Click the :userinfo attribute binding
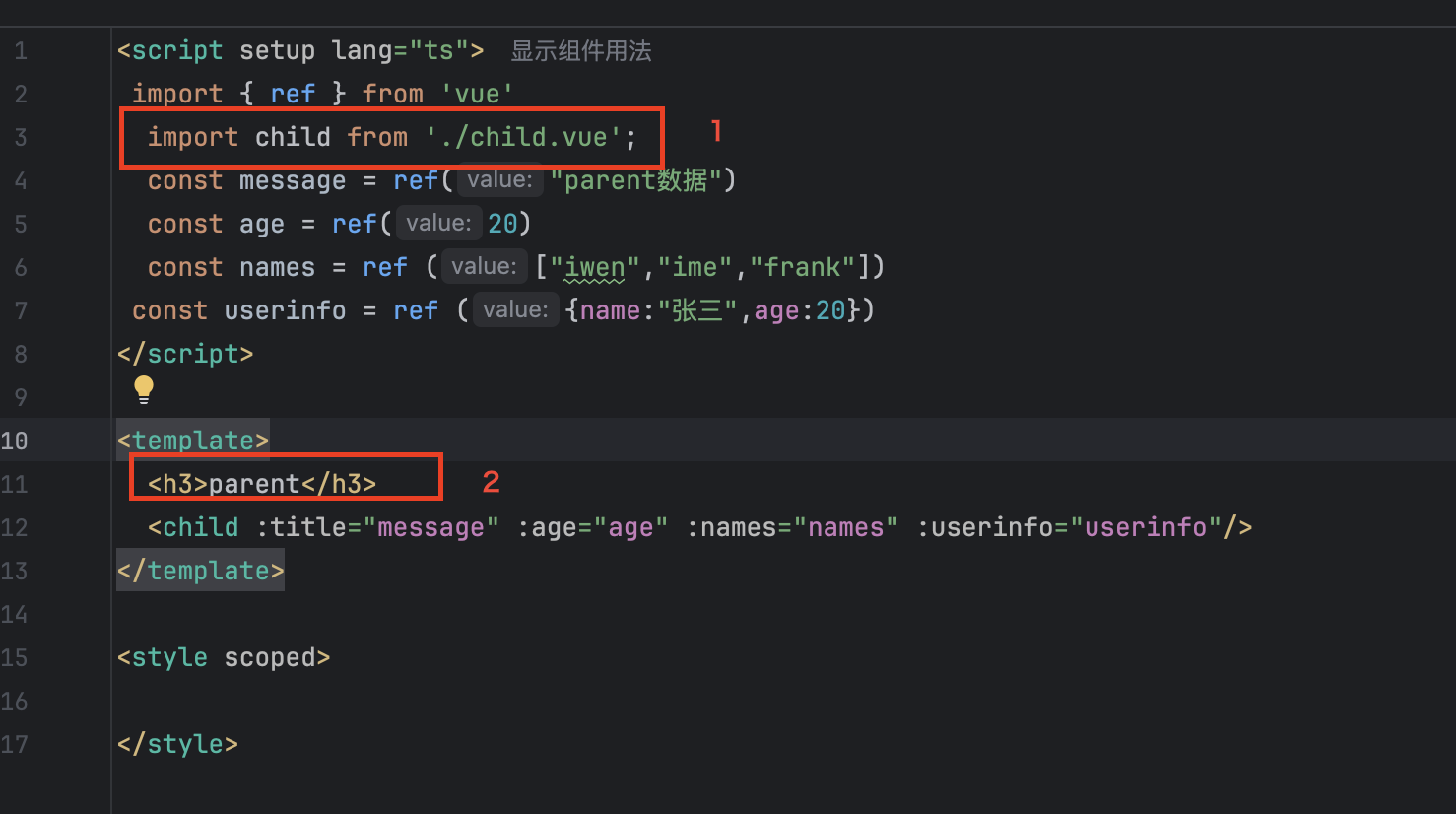 992,527
